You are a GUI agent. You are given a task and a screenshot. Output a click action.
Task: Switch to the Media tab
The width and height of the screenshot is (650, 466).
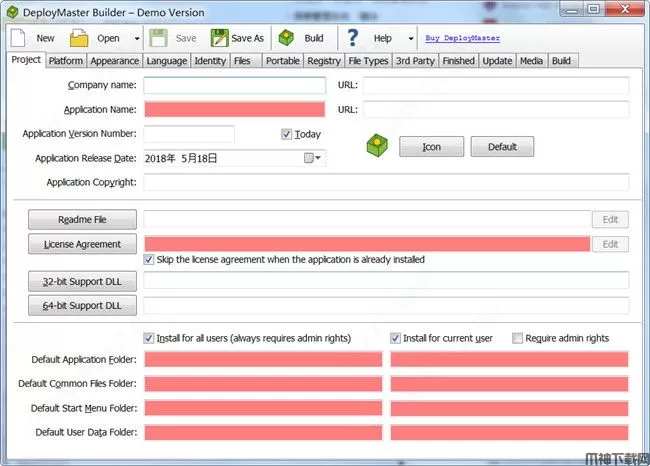tap(531, 61)
